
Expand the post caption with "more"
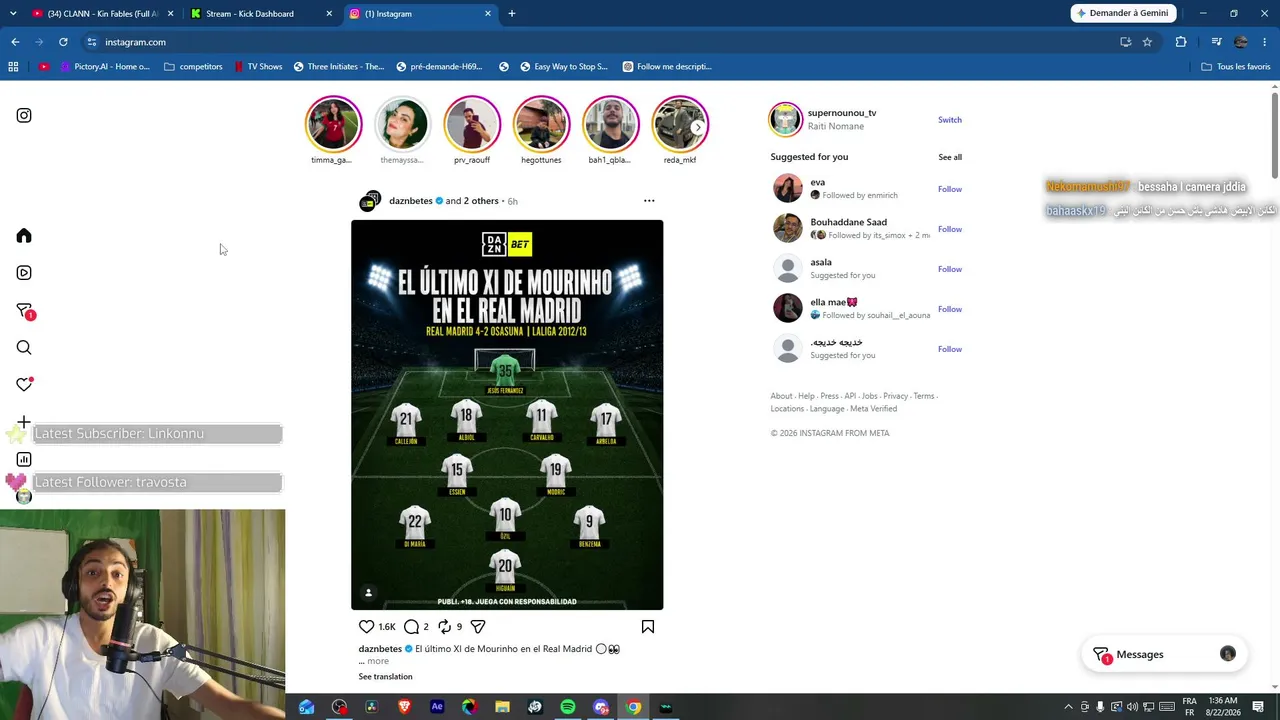click(378, 661)
